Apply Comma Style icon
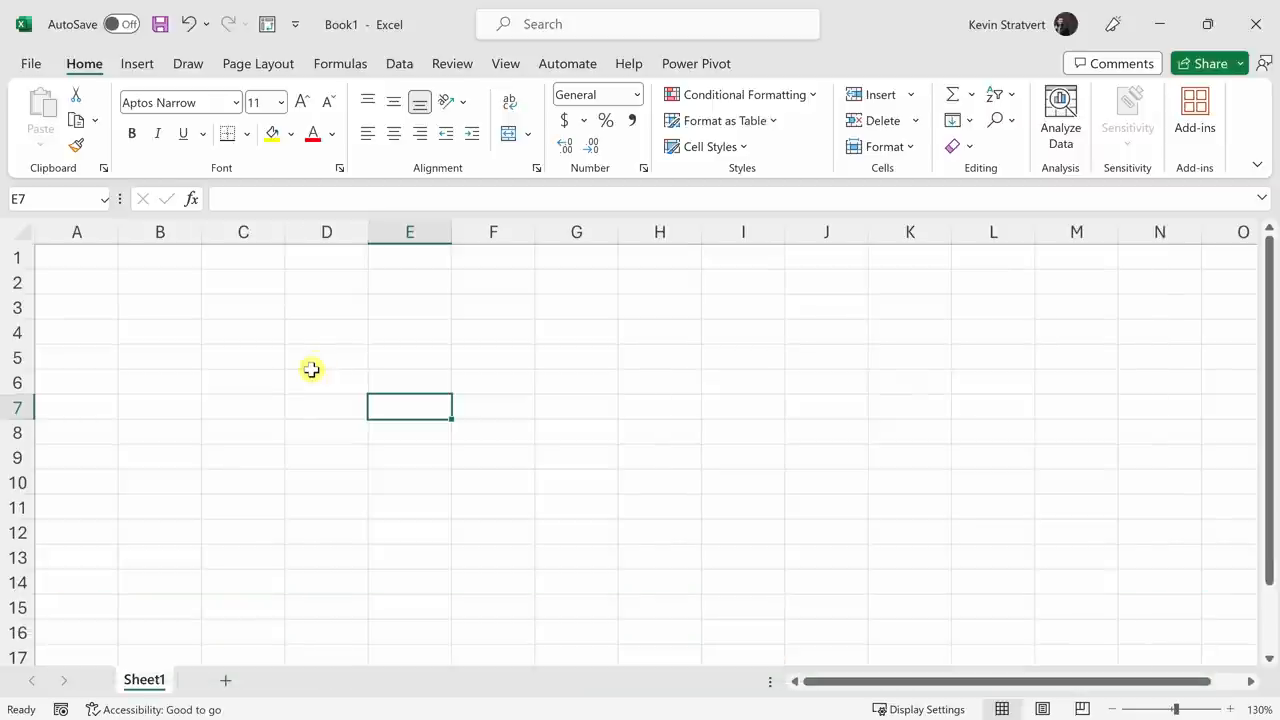This screenshot has width=1280, height=720. 632,120
